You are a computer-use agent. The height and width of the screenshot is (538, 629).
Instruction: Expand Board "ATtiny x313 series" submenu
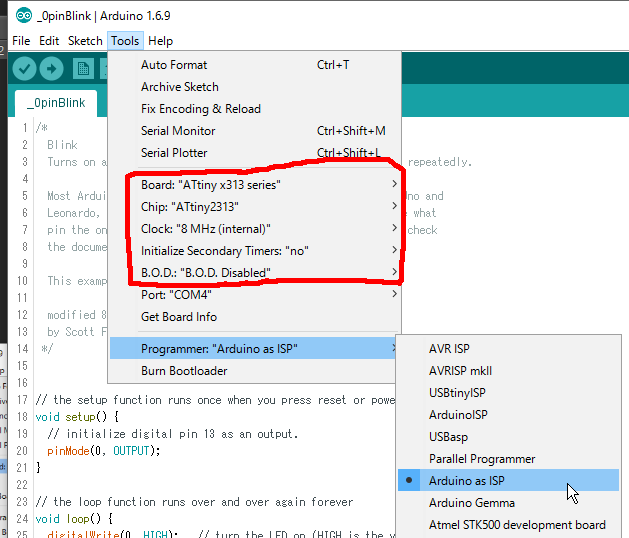click(255, 185)
